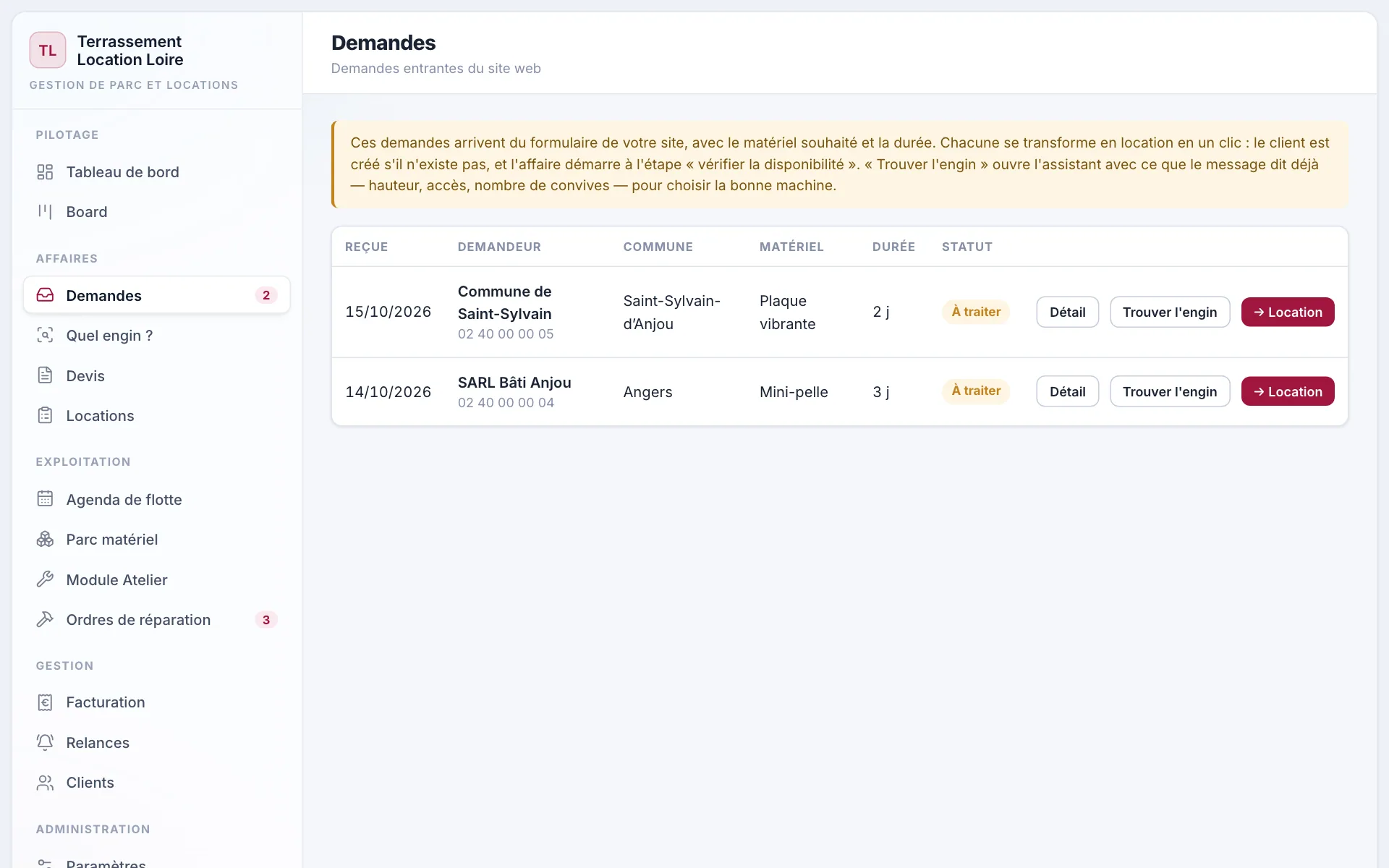
Task: Select Module Atelier in sidebar
Action: click(x=157, y=579)
